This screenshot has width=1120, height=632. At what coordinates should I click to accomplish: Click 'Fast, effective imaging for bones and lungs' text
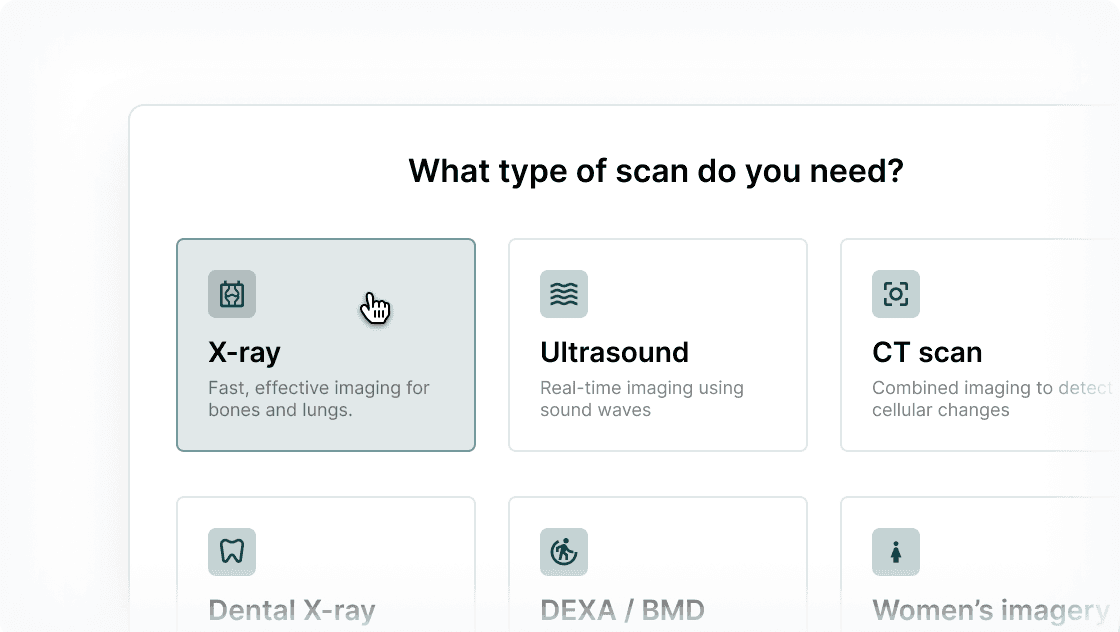(x=318, y=399)
